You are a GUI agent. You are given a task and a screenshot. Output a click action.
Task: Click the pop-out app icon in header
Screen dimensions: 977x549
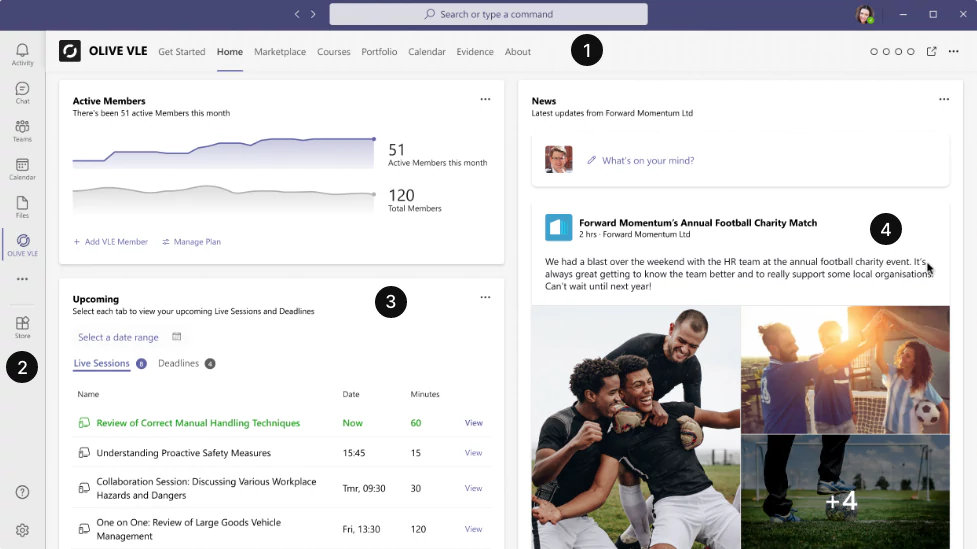[932, 52]
